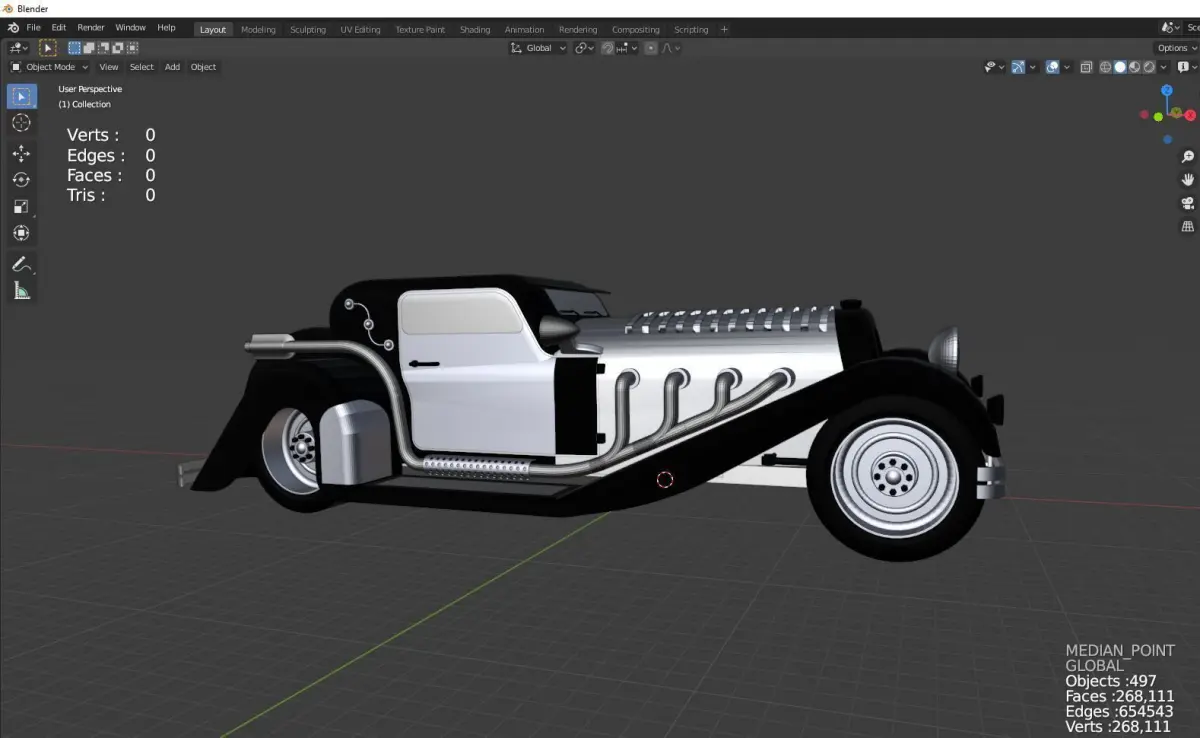
Task: Activate the Move tool
Action: tap(22, 153)
